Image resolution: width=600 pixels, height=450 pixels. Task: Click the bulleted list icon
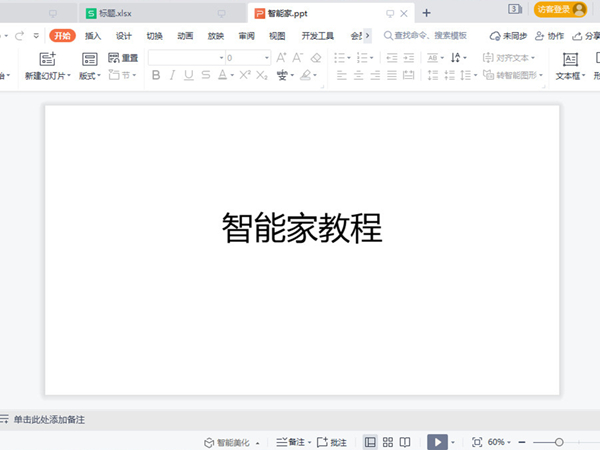(x=339, y=58)
